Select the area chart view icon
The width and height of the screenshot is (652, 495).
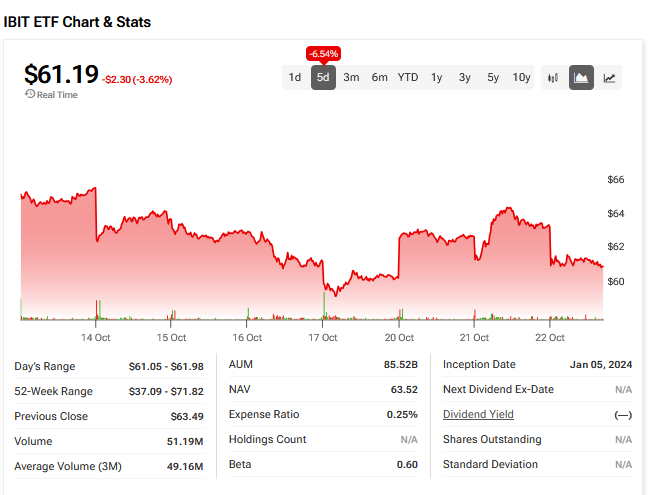tap(581, 77)
